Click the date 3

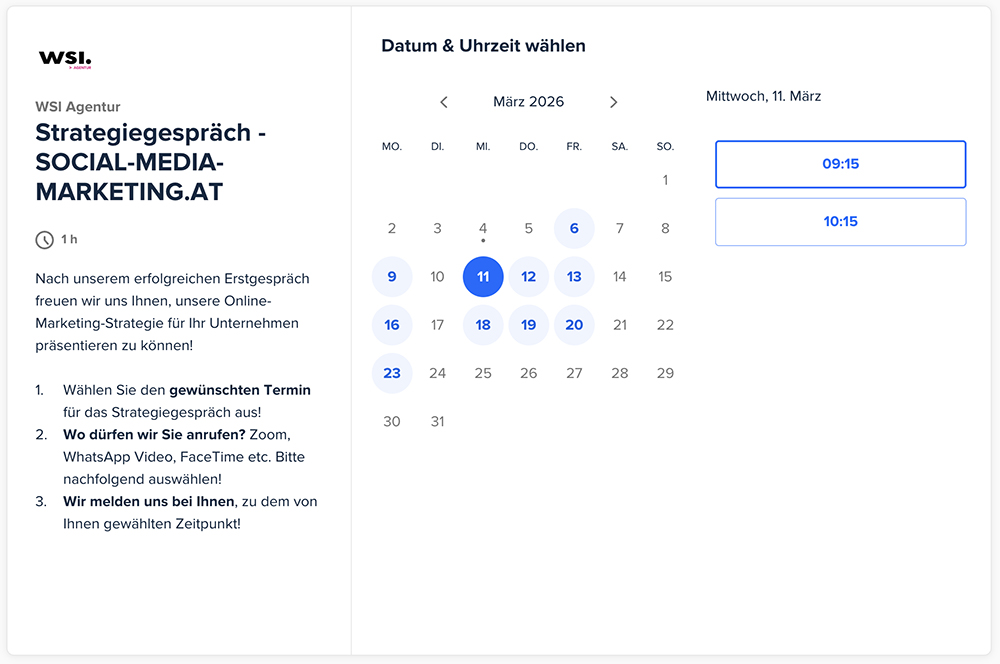tap(438, 228)
